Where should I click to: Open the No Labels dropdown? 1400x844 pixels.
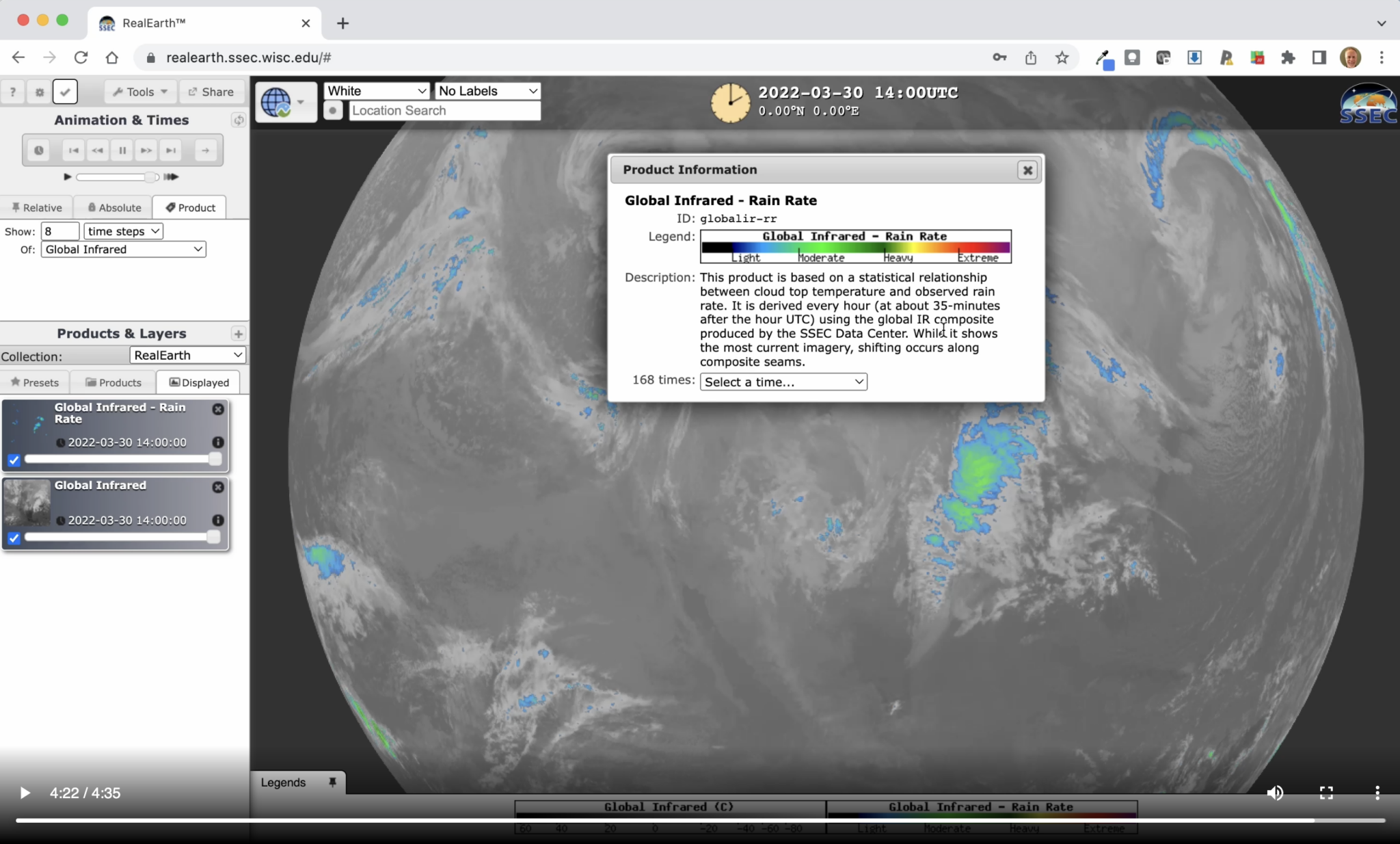[x=487, y=91]
